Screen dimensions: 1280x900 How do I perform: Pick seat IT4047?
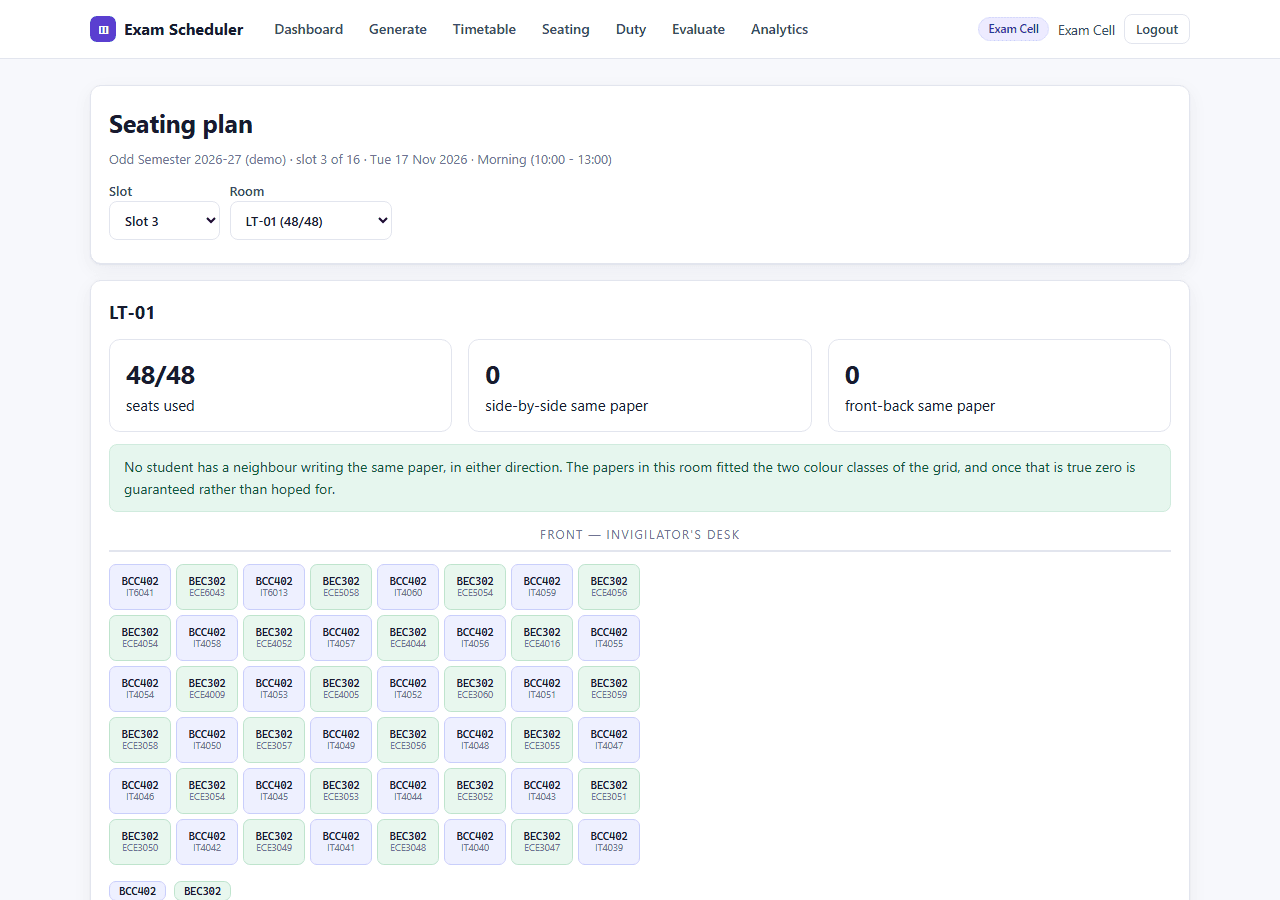click(x=609, y=740)
